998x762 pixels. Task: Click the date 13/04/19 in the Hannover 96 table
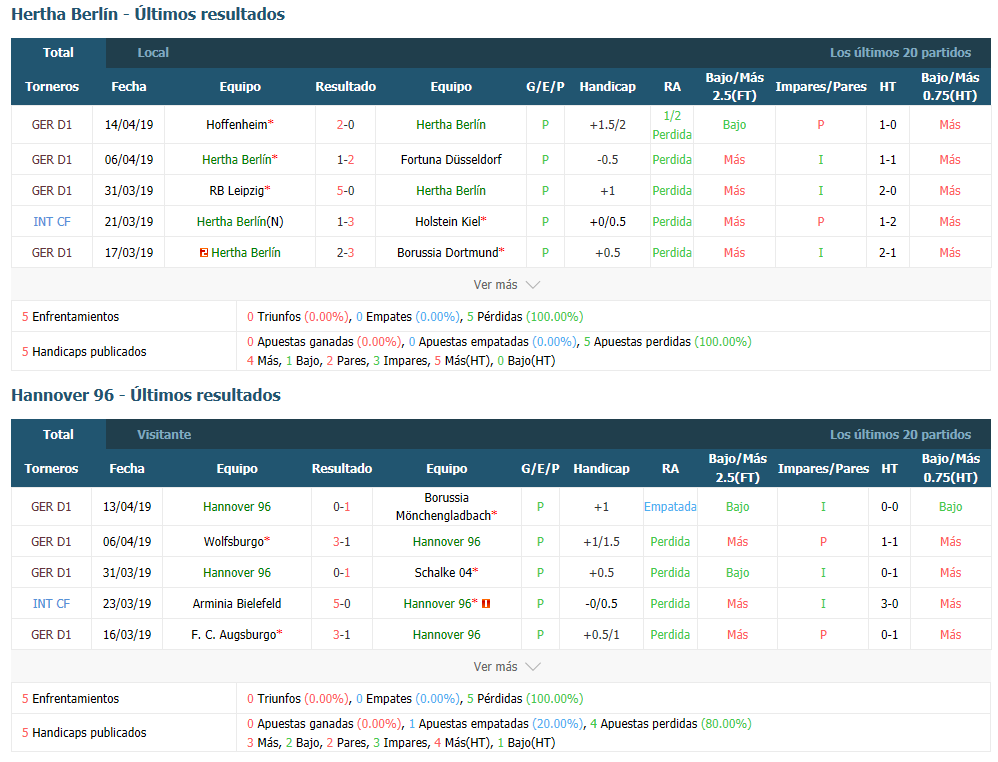point(127,507)
